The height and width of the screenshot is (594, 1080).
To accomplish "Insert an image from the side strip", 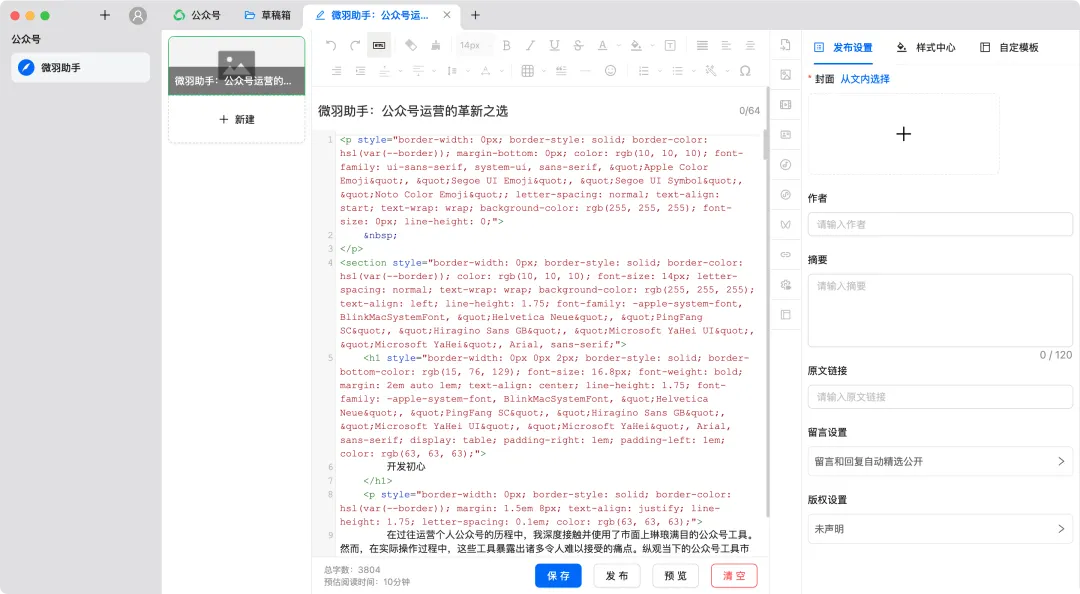I will tap(785, 74).
